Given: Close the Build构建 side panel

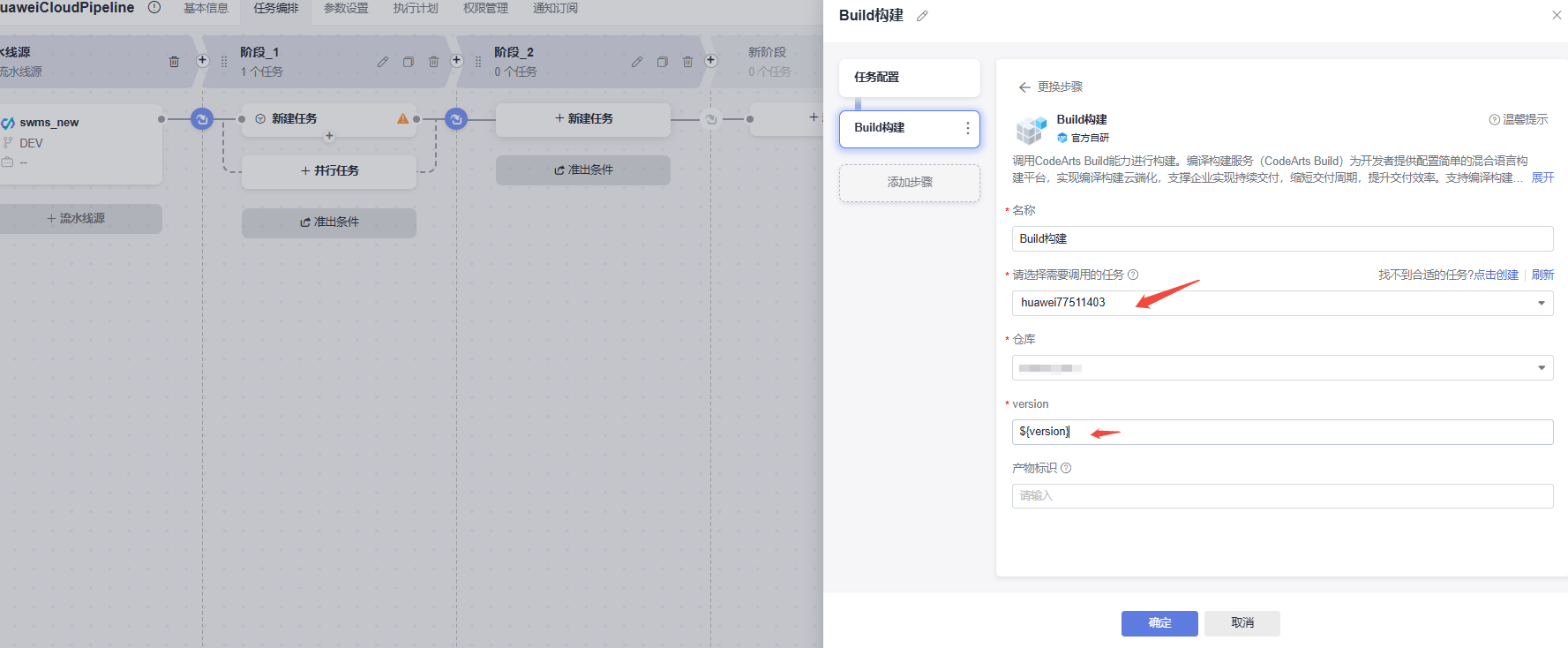Looking at the screenshot, I should pos(1557,15).
